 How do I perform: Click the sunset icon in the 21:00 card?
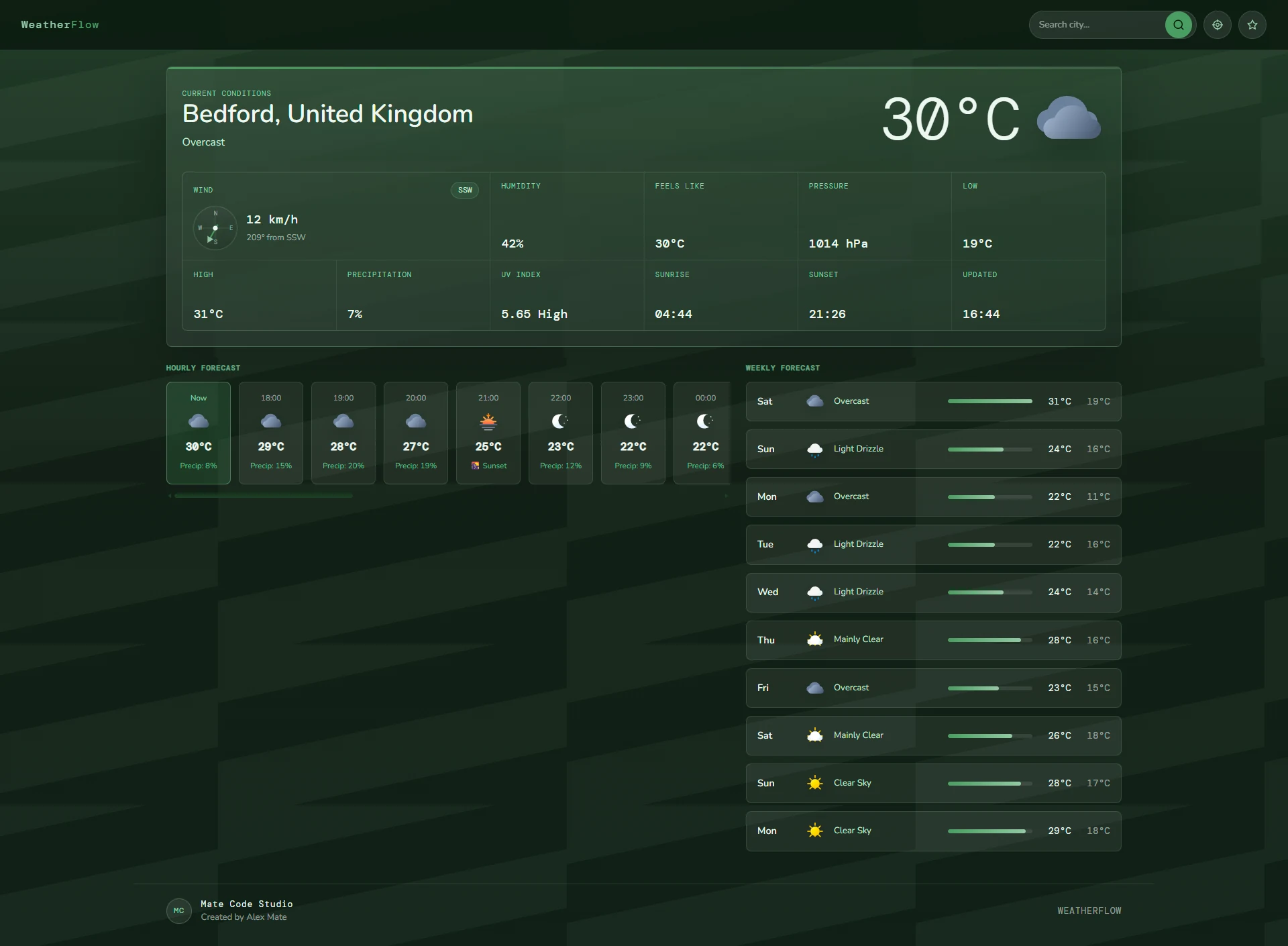pyautogui.click(x=488, y=421)
